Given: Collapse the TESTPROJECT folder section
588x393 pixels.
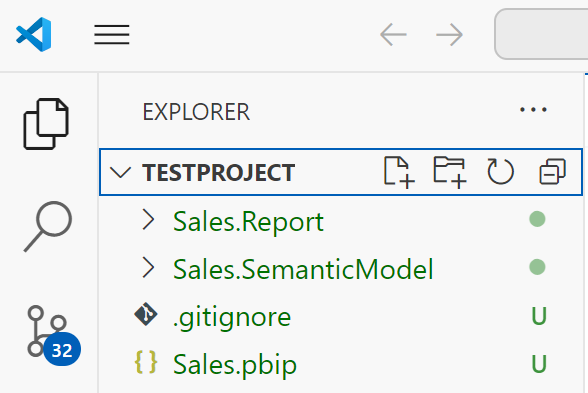Looking at the screenshot, I should tap(120, 172).
